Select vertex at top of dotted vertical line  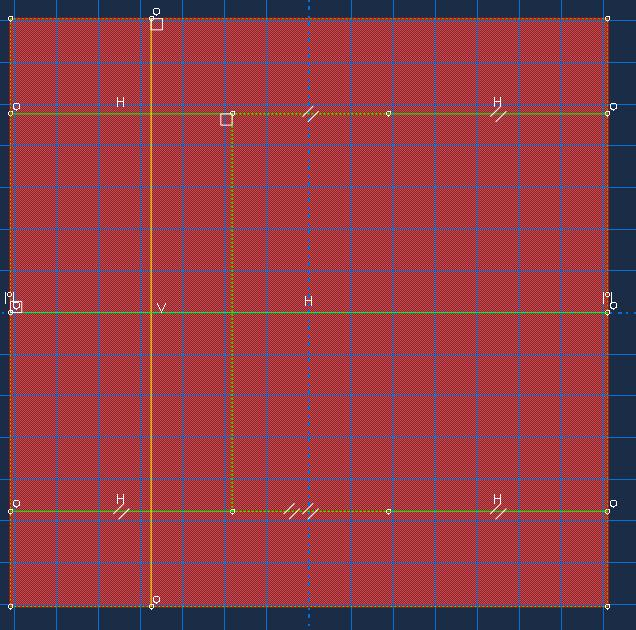pyautogui.click(x=232, y=113)
